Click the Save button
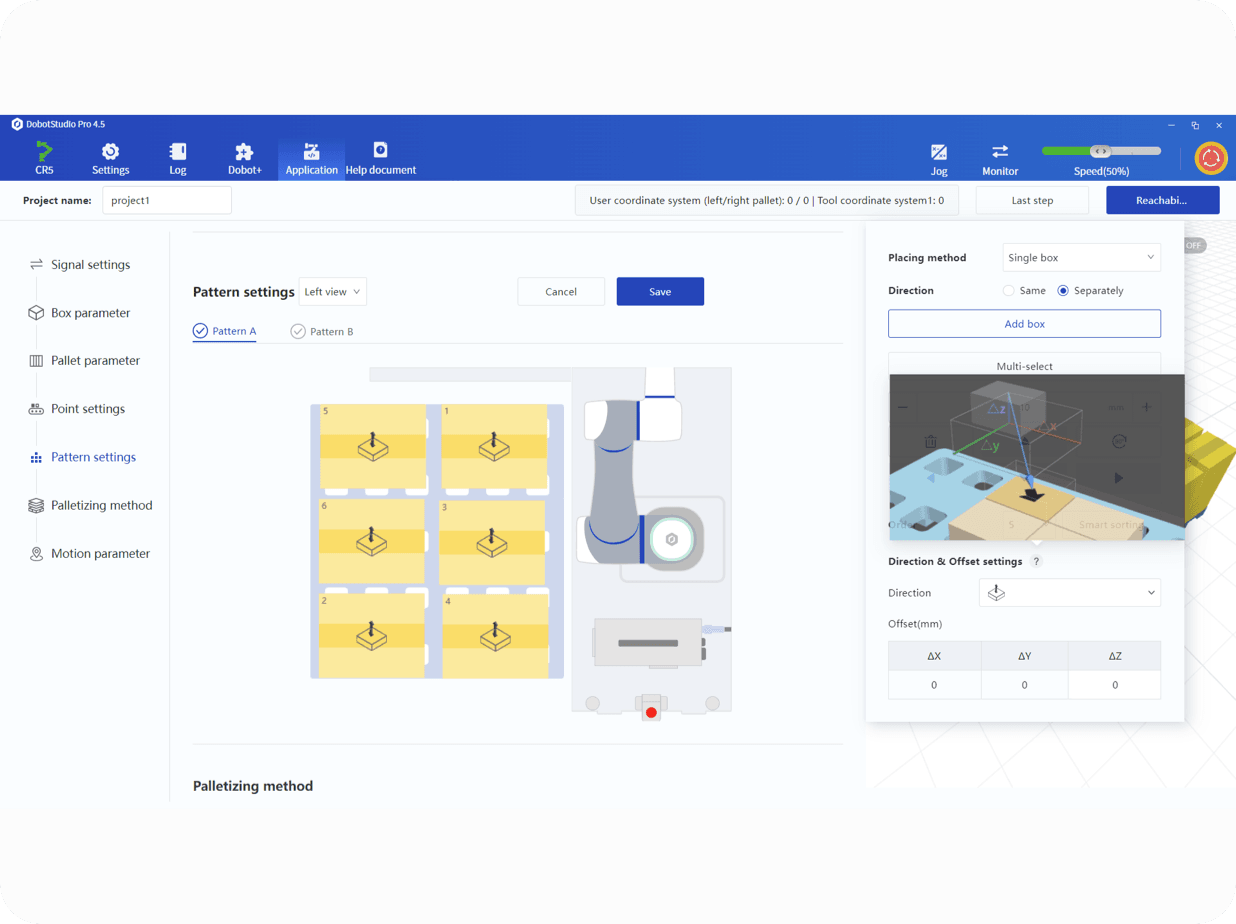This screenshot has height=924, width=1236. pos(660,292)
